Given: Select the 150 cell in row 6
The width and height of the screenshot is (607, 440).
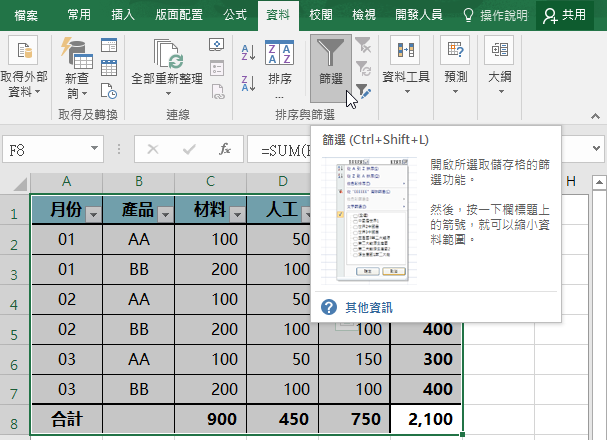Looking at the screenshot, I should pos(355,360).
